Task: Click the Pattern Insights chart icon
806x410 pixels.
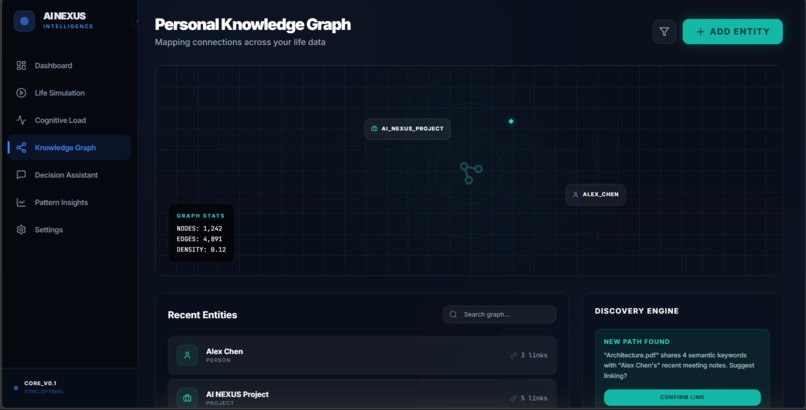Action: 21,202
